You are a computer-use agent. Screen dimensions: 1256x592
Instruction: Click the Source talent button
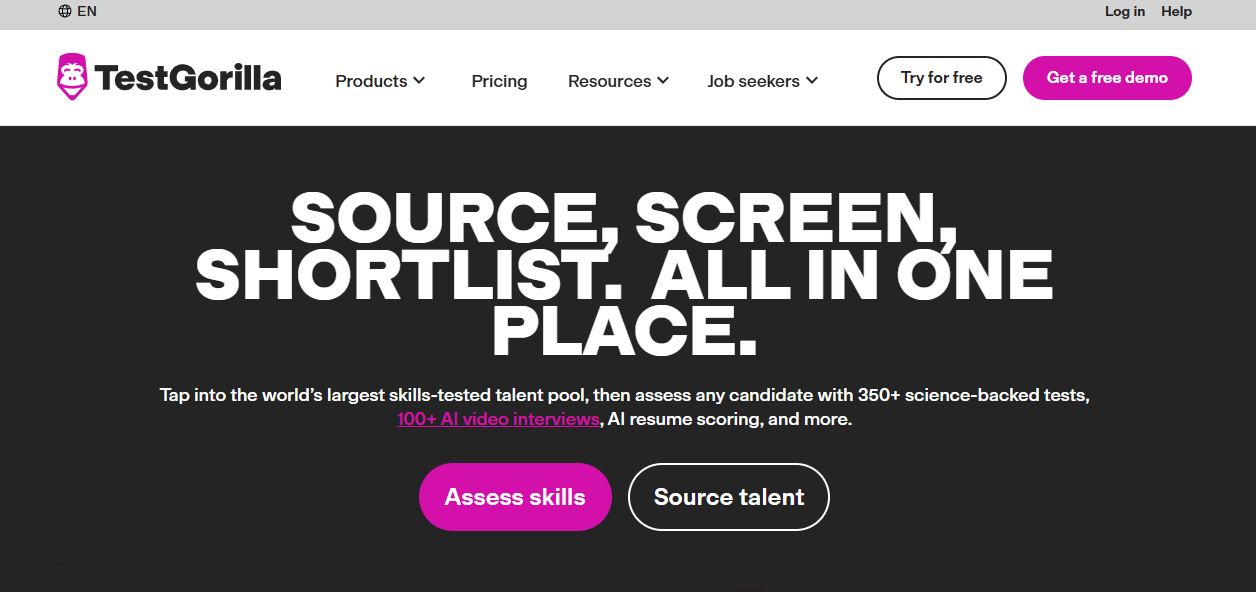(729, 497)
